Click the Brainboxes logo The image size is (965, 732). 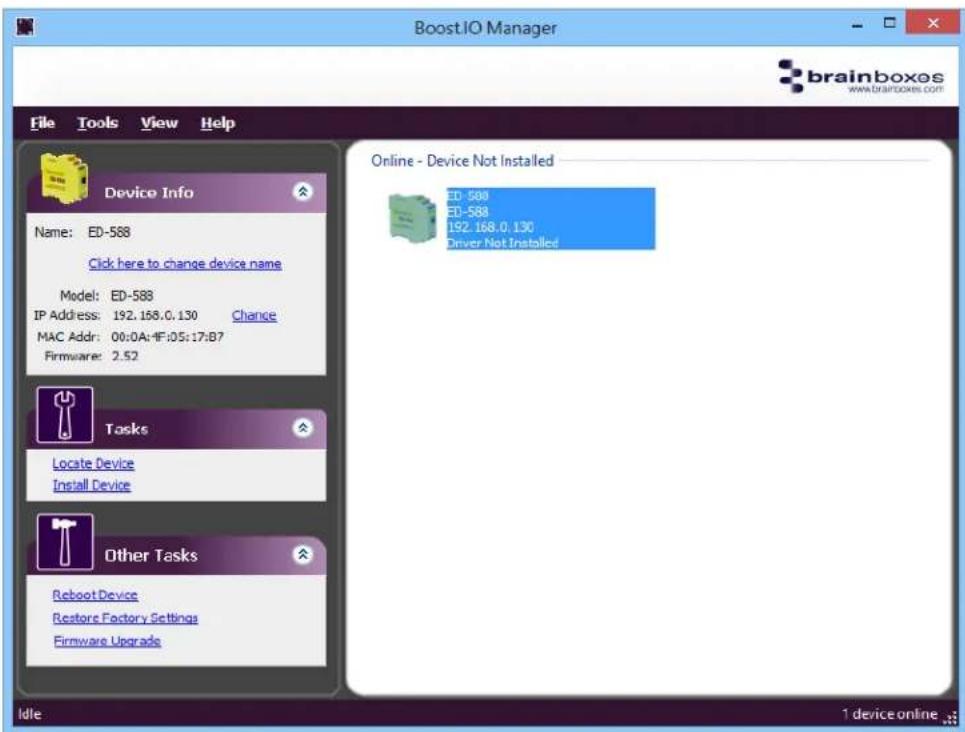pos(860,77)
